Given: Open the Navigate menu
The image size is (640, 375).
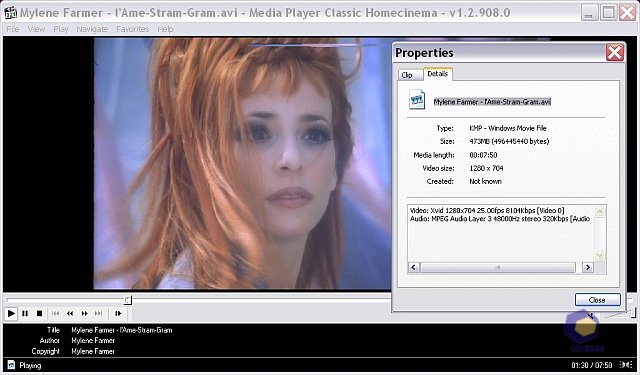Looking at the screenshot, I should click(x=92, y=29).
